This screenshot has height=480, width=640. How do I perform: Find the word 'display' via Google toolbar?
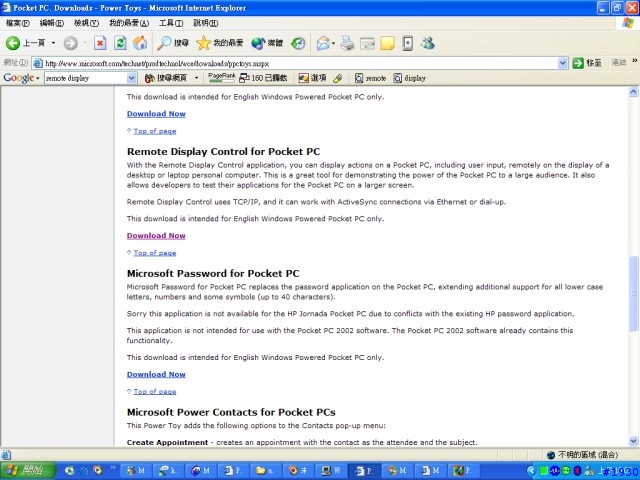(409, 78)
